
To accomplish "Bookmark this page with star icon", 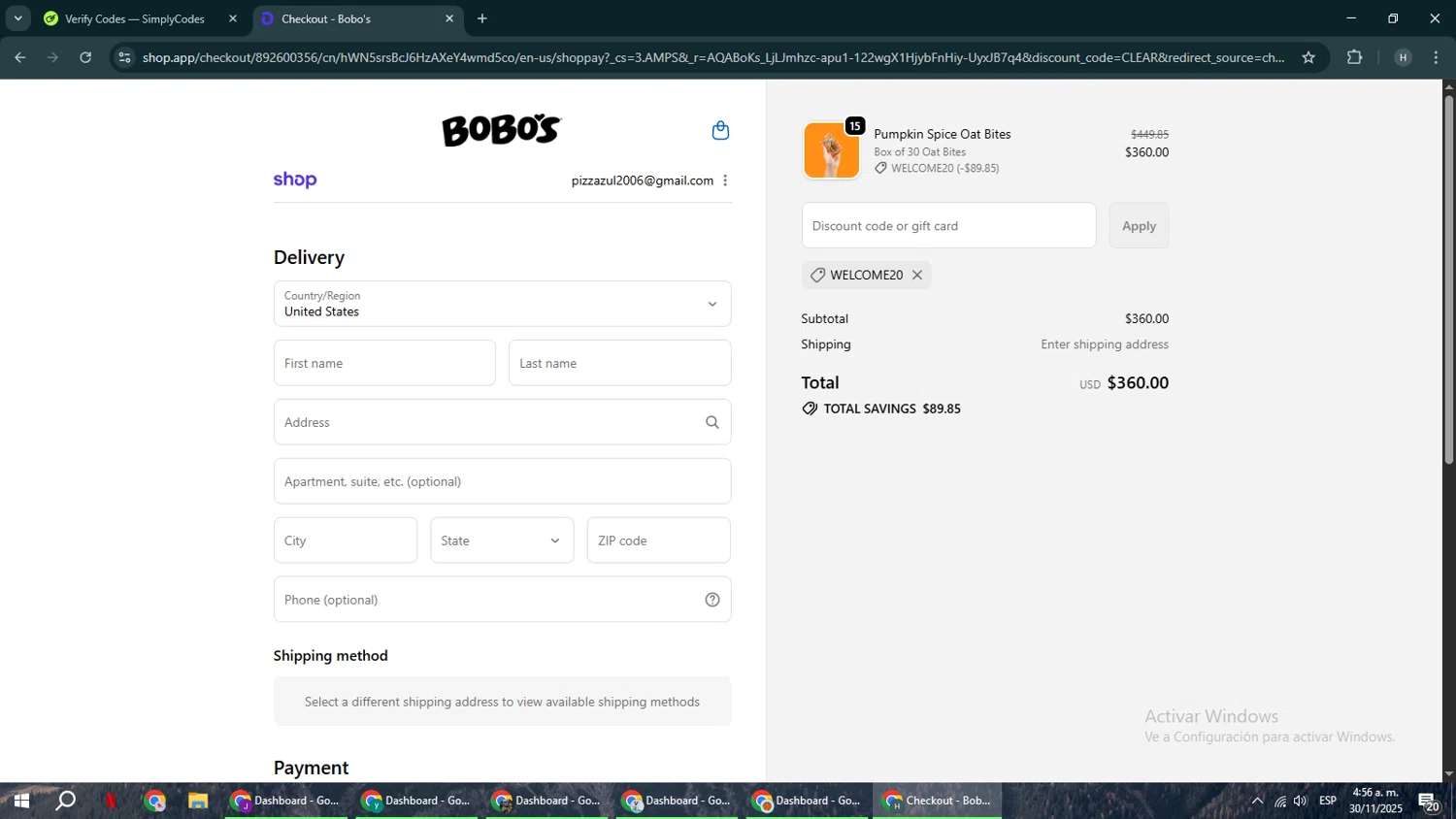I will 1308,57.
